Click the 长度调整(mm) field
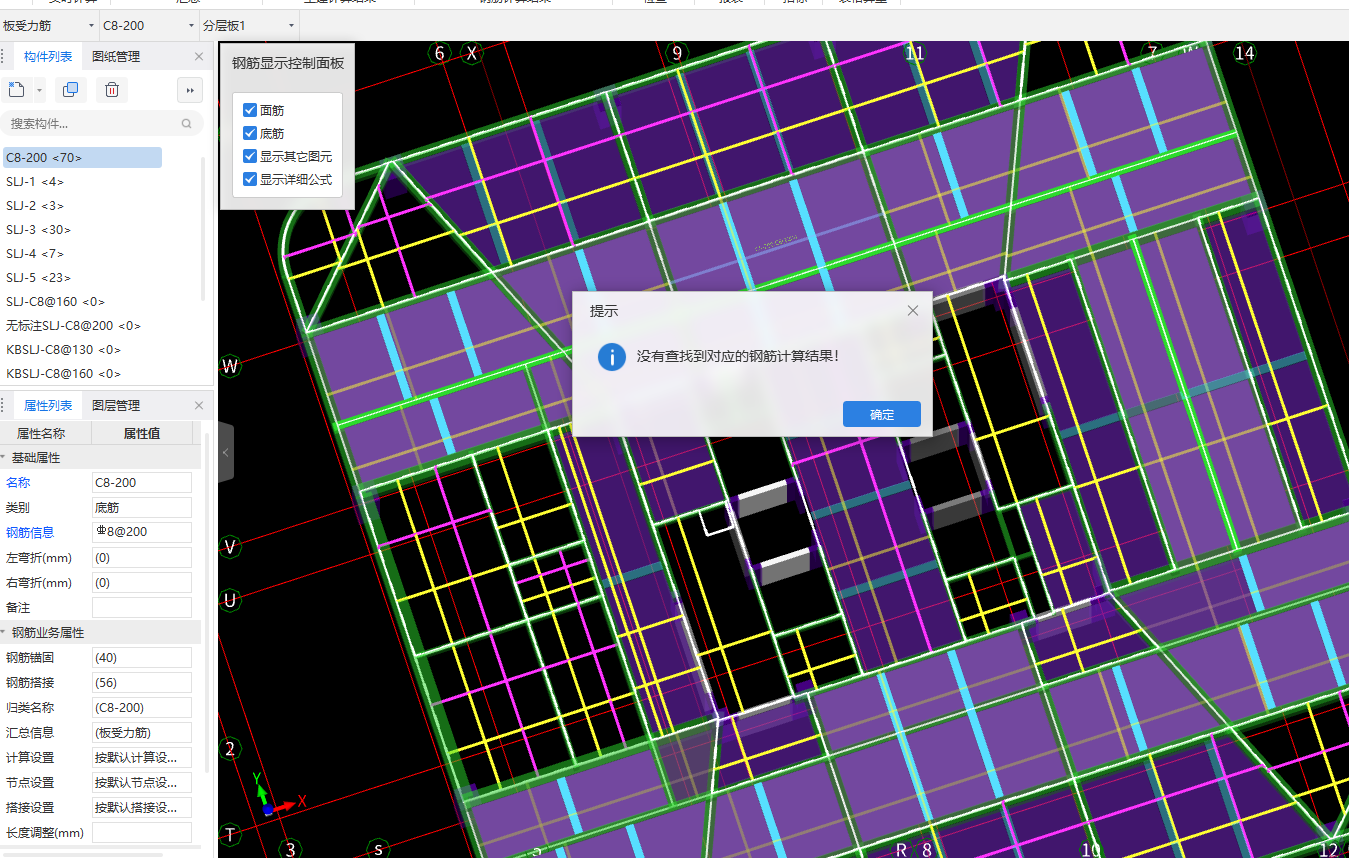 [x=141, y=832]
